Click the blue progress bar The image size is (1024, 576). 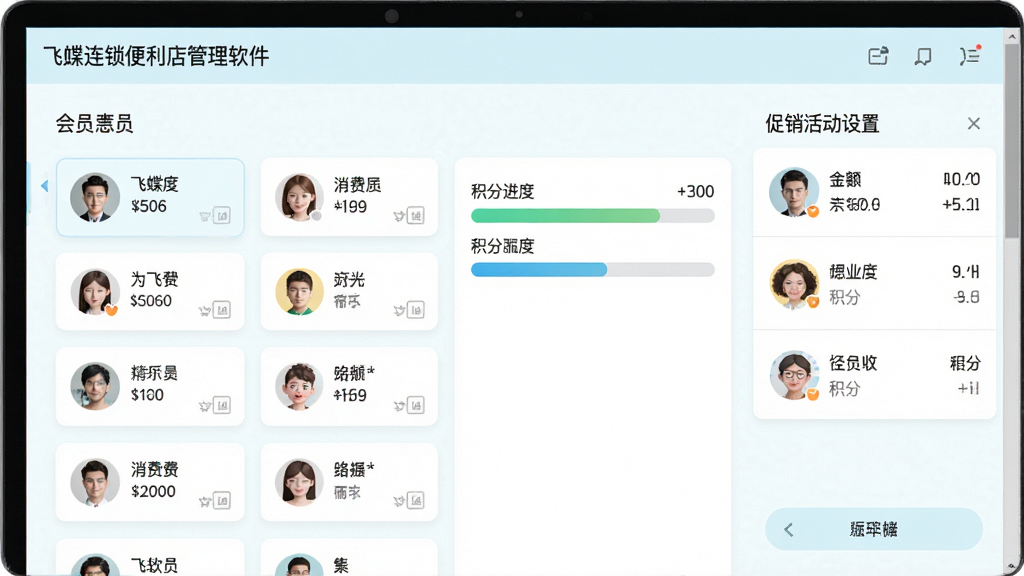point(592,270)
